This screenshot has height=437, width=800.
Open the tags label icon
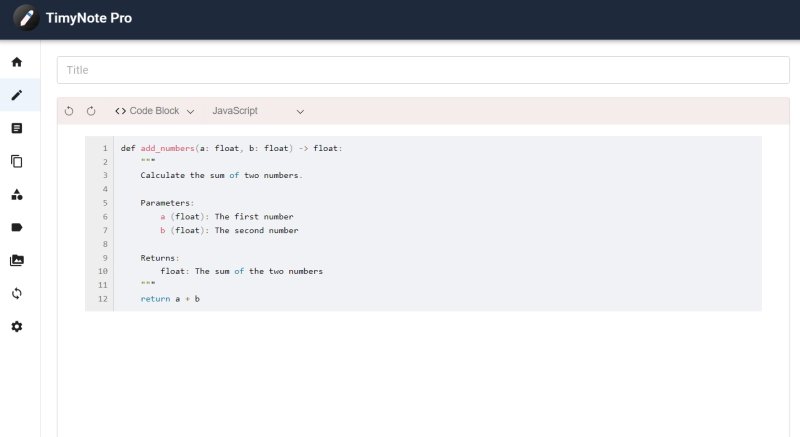coord(17,227)
